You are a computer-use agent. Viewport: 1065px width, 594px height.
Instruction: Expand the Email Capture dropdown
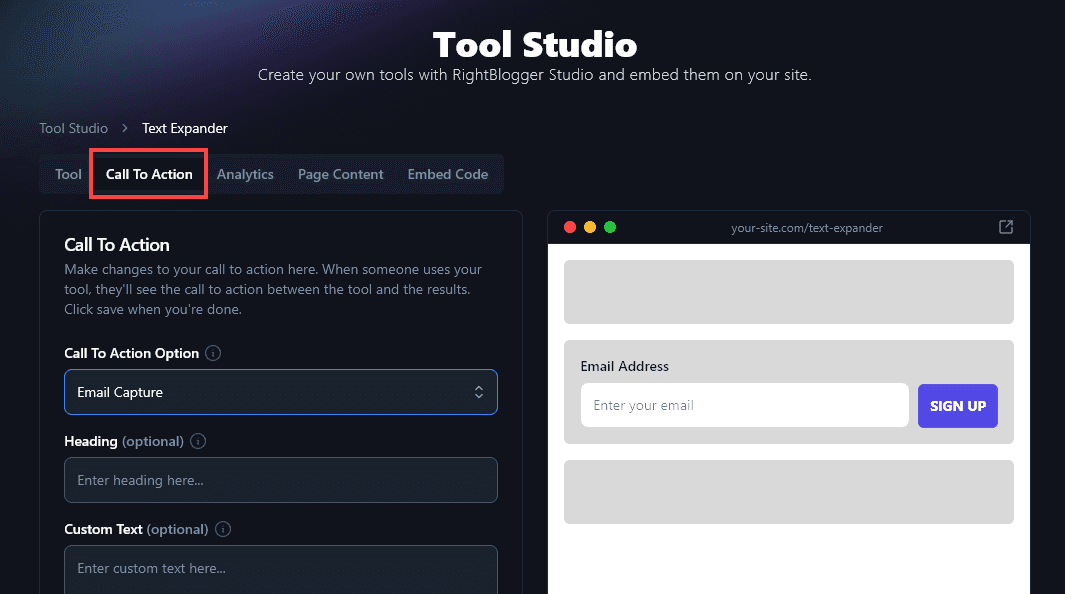point(280,392)
